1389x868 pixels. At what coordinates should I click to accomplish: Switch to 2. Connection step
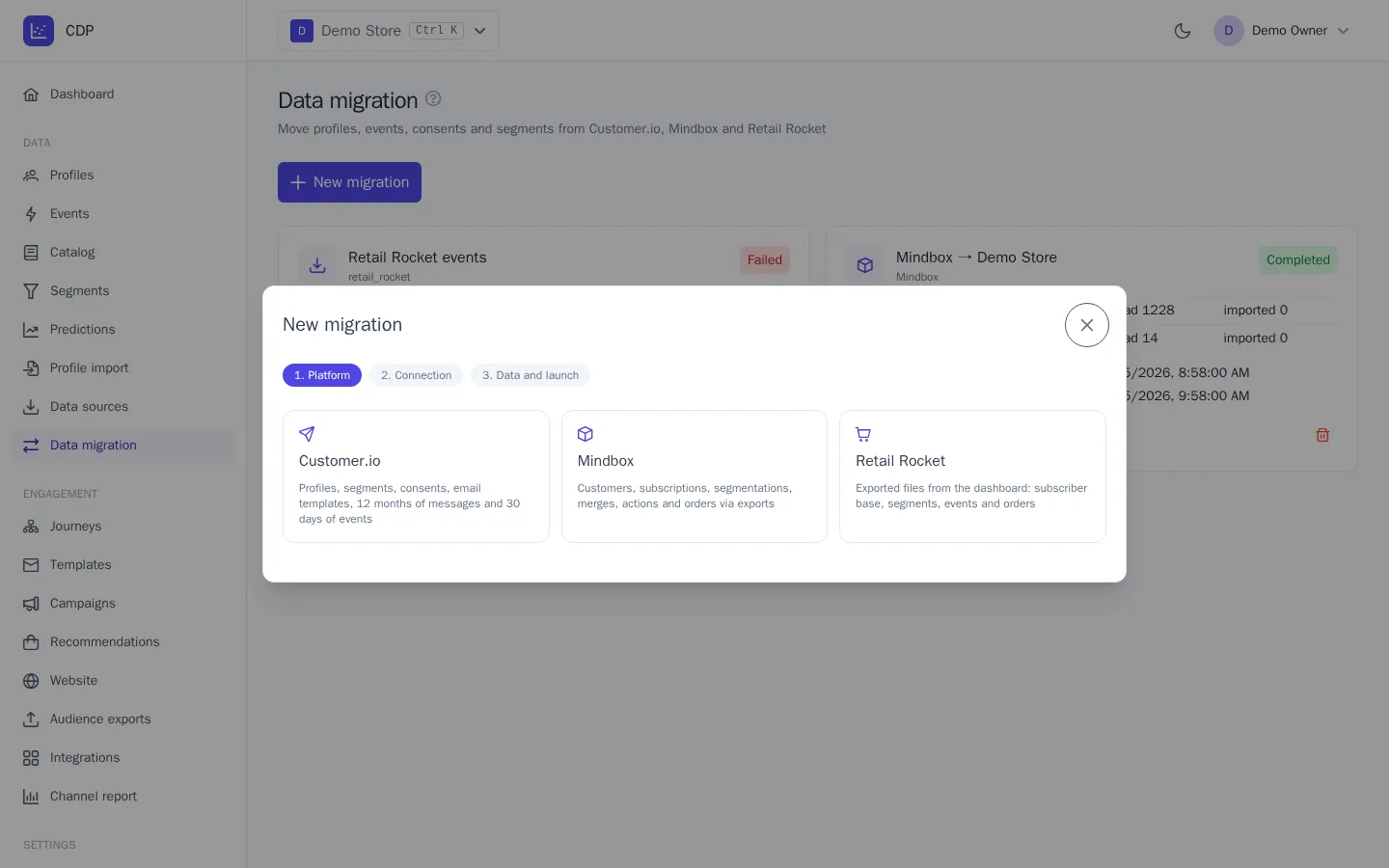[416, 375]
